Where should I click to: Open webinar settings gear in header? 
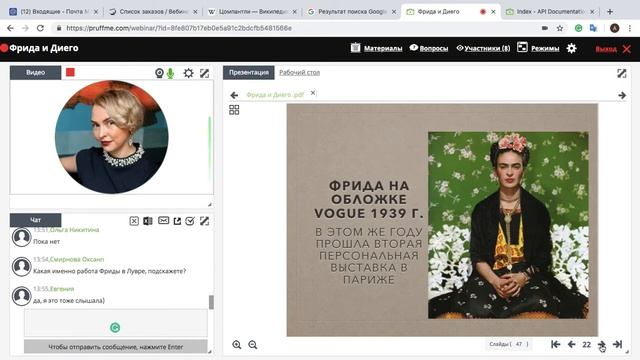tap(571, 48)
